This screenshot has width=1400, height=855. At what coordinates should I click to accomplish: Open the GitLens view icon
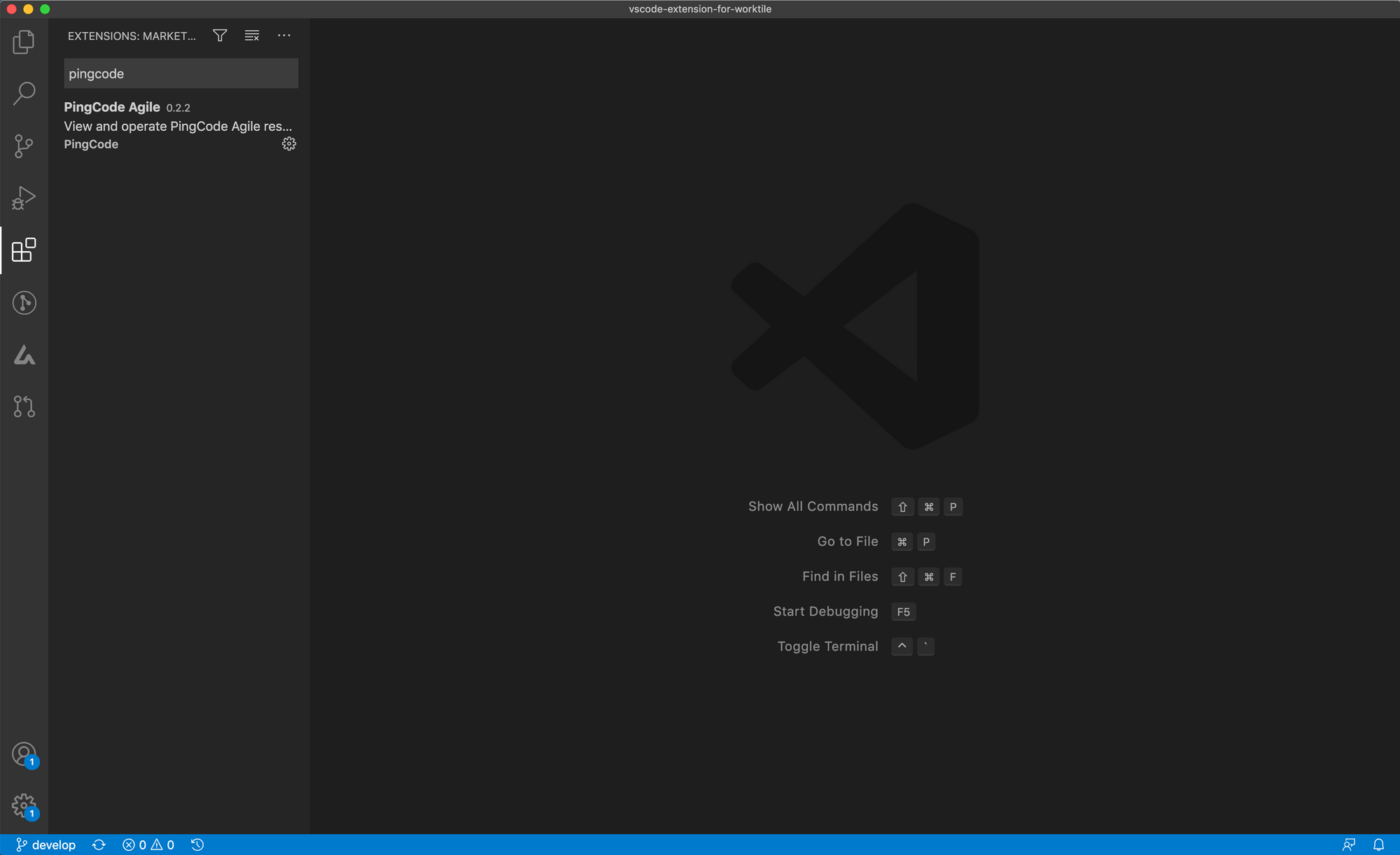tap(24, 302)
